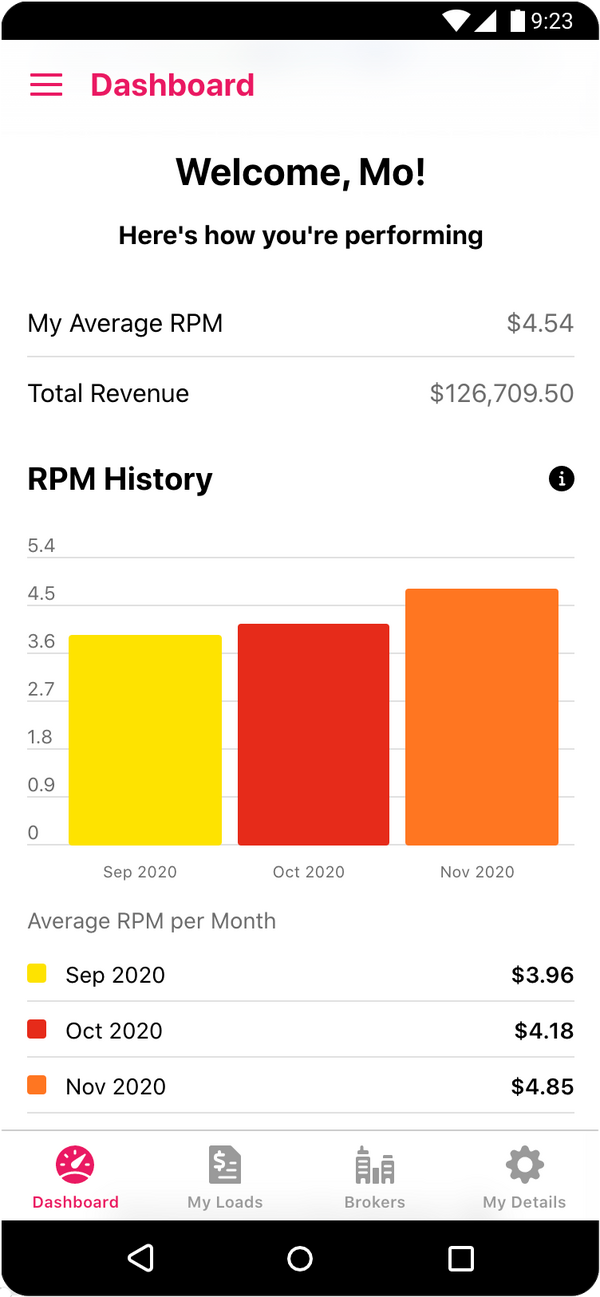Tap the red Oct 2020 legend swatch

[x=37, y=1029]
